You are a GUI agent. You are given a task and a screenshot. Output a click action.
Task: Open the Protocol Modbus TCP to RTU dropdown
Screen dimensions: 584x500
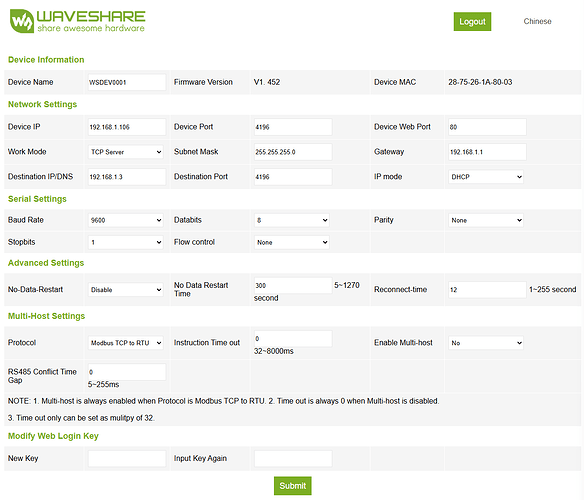tap(126, 343)
